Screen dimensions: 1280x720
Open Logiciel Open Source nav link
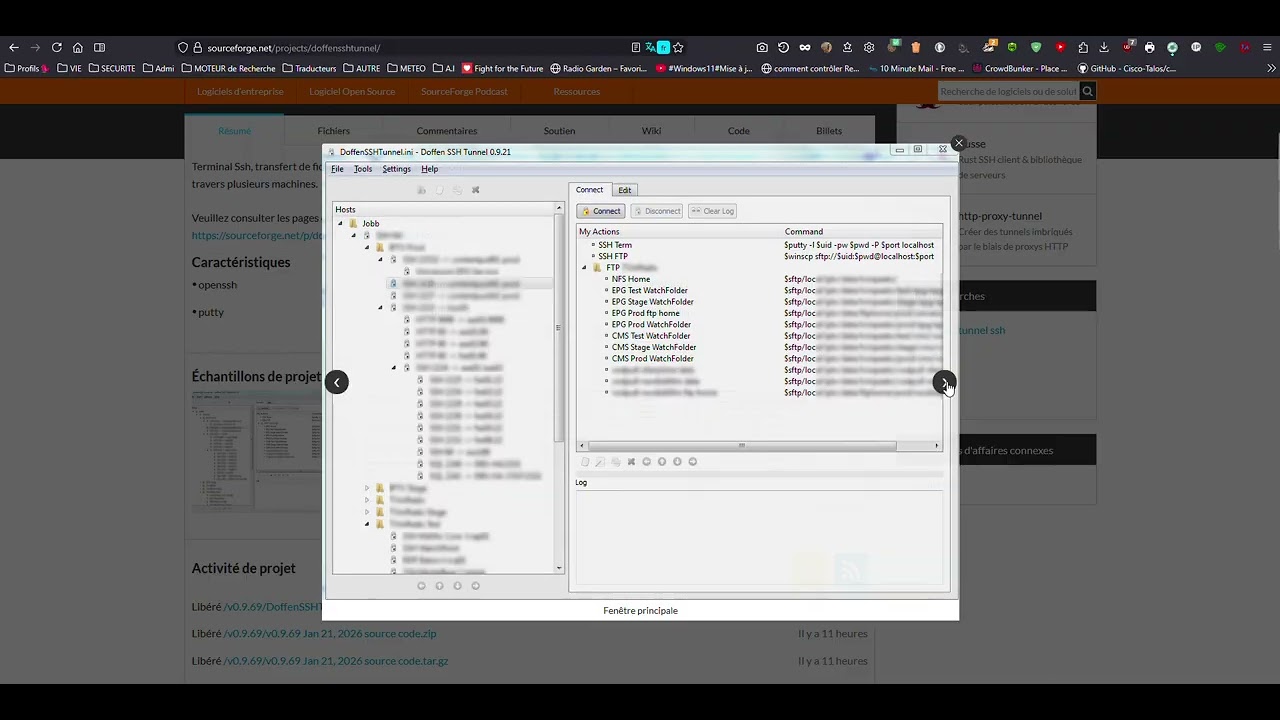pos(352,91)
